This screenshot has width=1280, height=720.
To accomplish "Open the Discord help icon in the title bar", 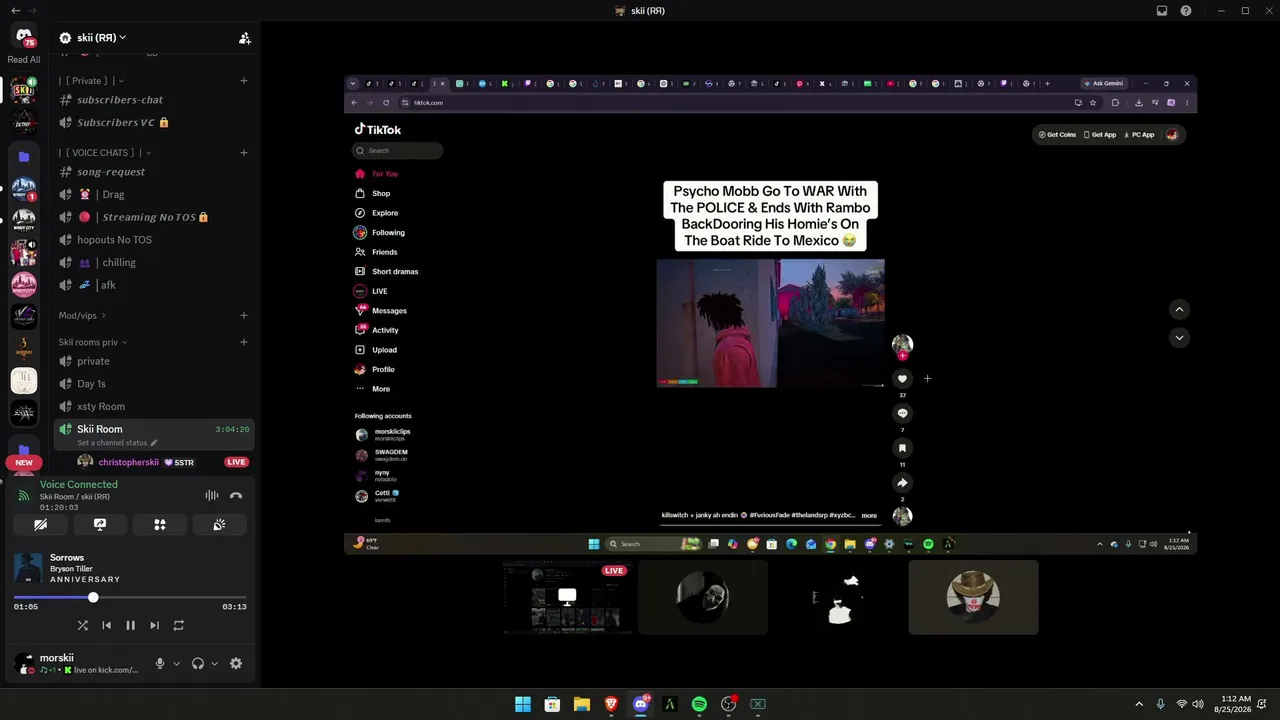I will (x=1186, y=11).
